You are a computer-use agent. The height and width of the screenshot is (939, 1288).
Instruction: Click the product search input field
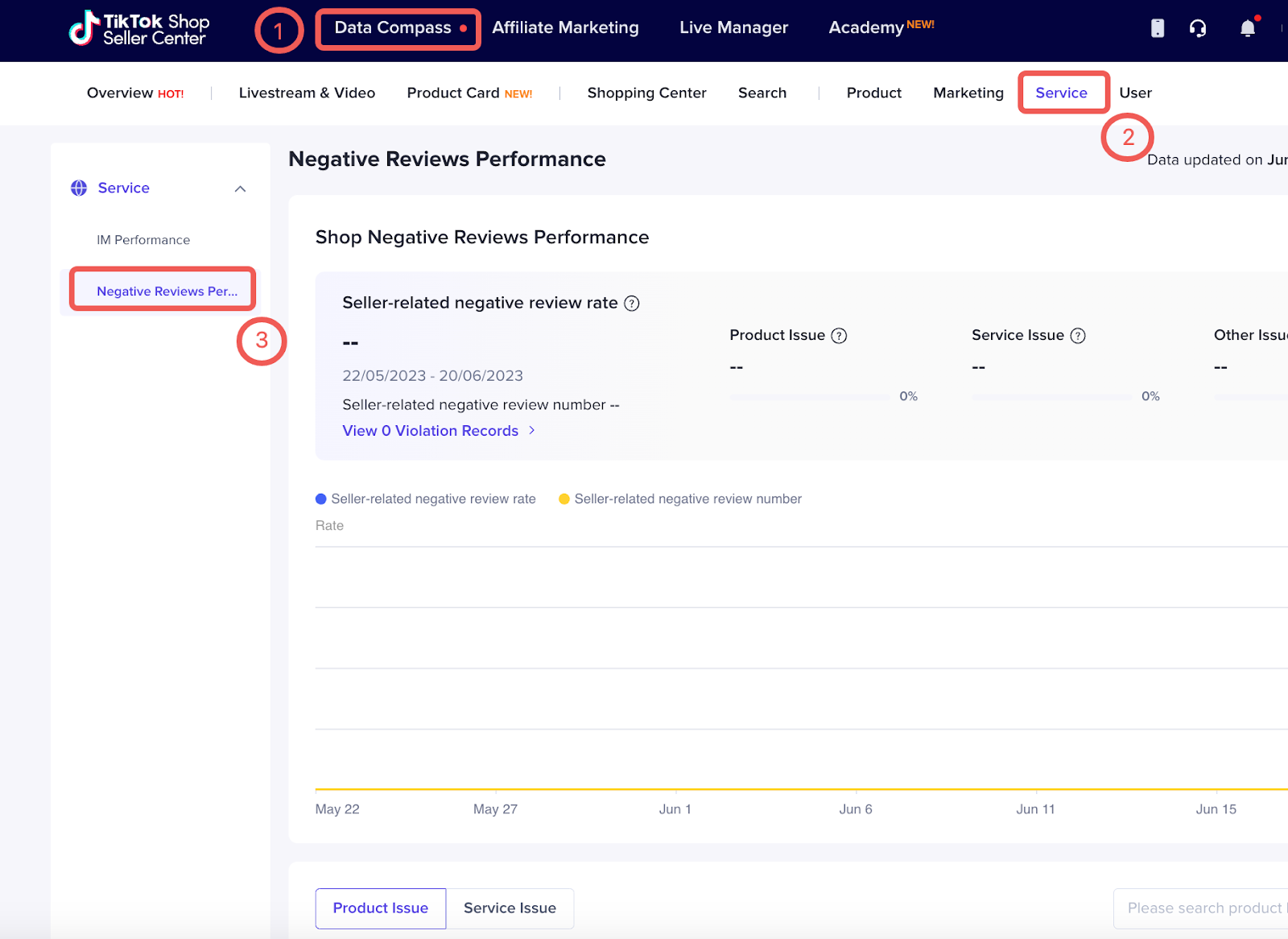click(1206, 908)
